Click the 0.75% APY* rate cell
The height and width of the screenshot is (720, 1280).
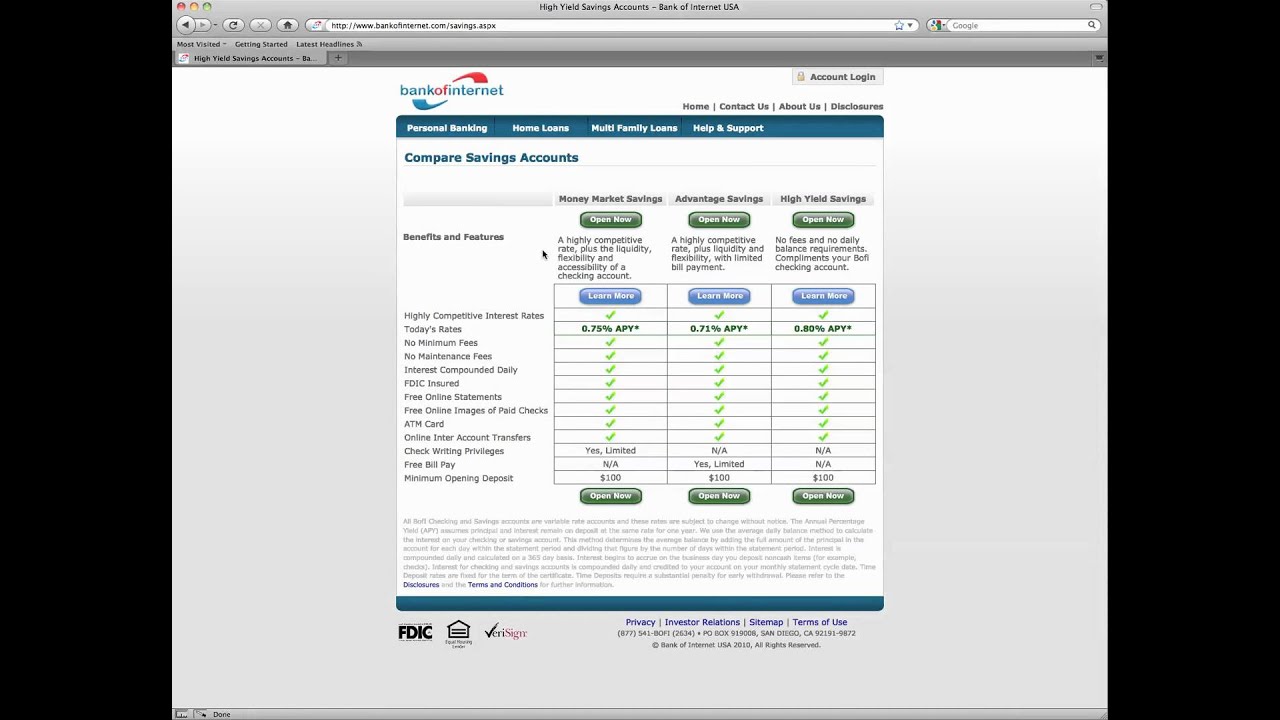[610, 329]
